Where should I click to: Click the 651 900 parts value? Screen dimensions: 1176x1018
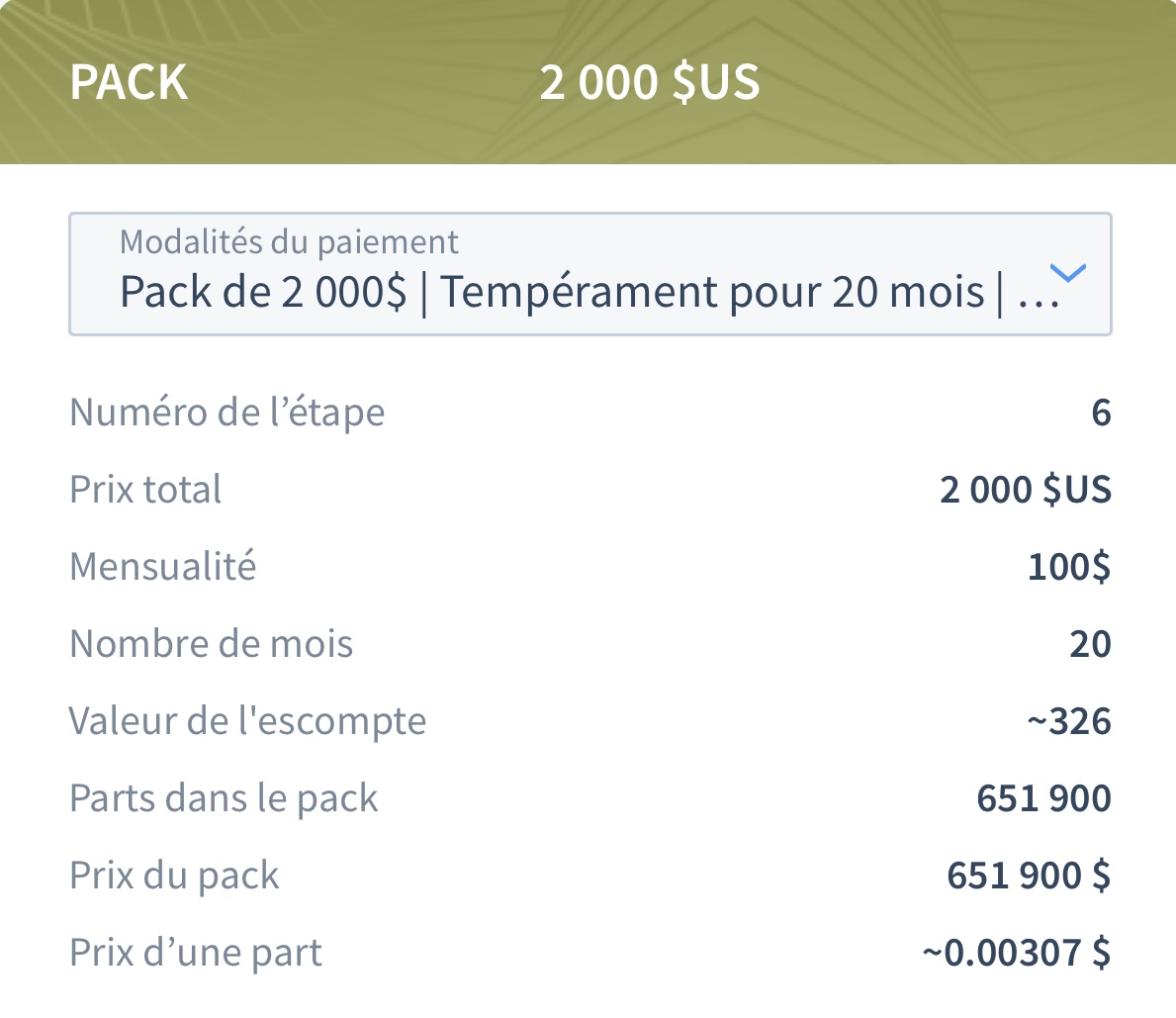(x=1044, y=798)
